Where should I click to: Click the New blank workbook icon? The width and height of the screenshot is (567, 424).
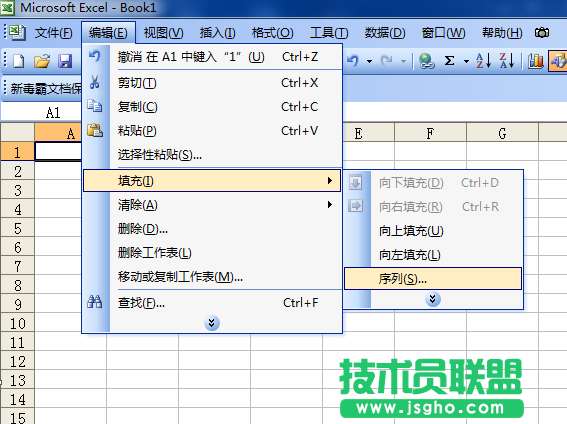point(18,61)
